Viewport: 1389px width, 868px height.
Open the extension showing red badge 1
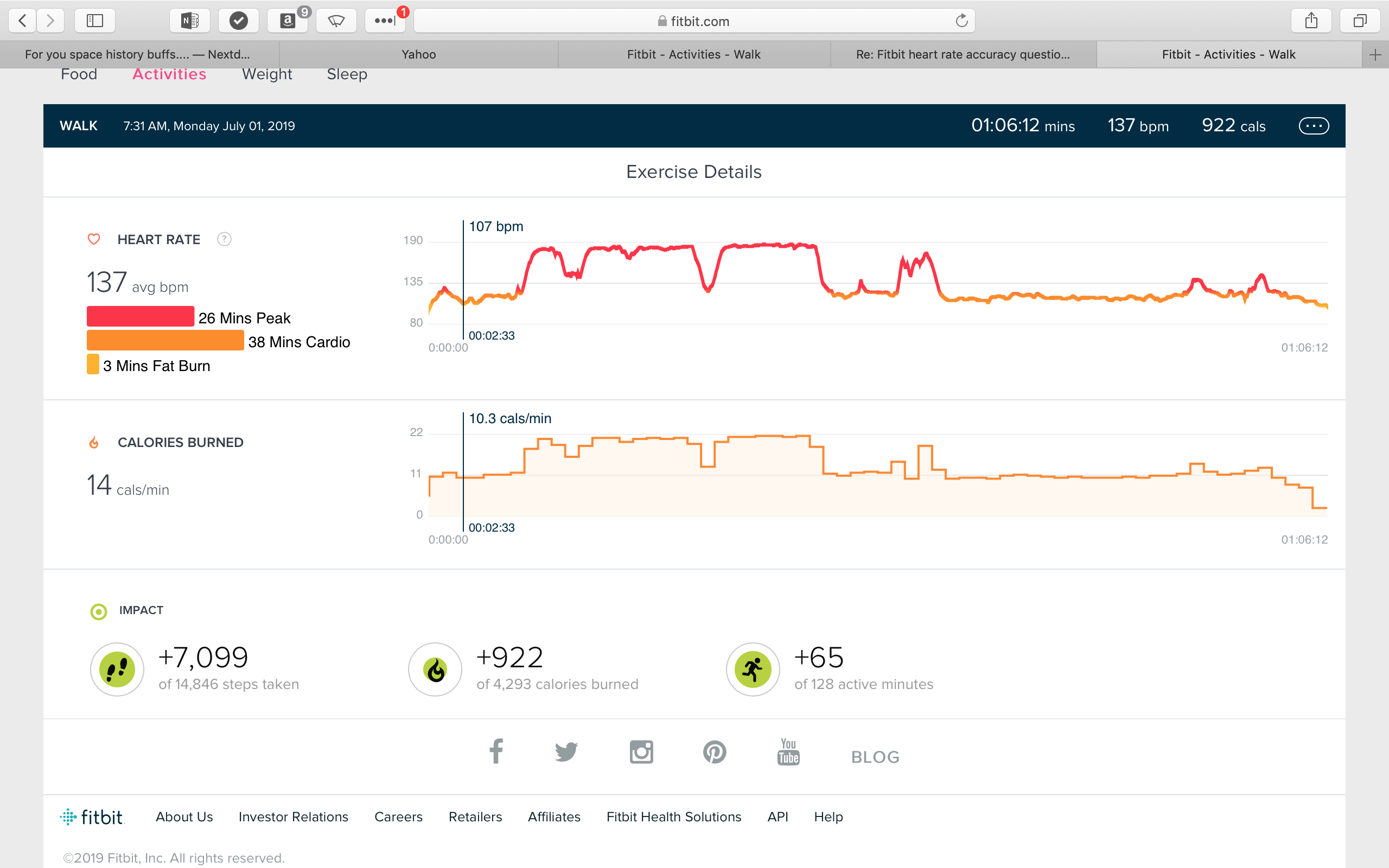385,21
